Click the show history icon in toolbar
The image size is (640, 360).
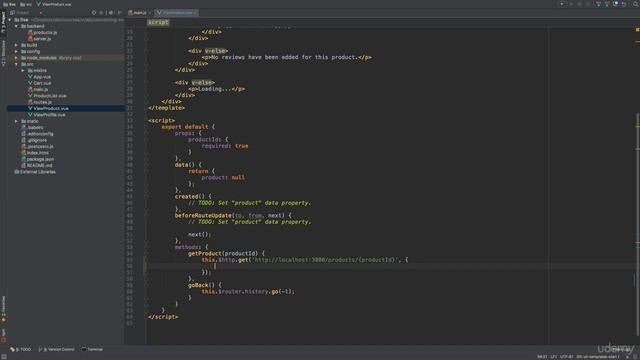[x=616, y=4]
